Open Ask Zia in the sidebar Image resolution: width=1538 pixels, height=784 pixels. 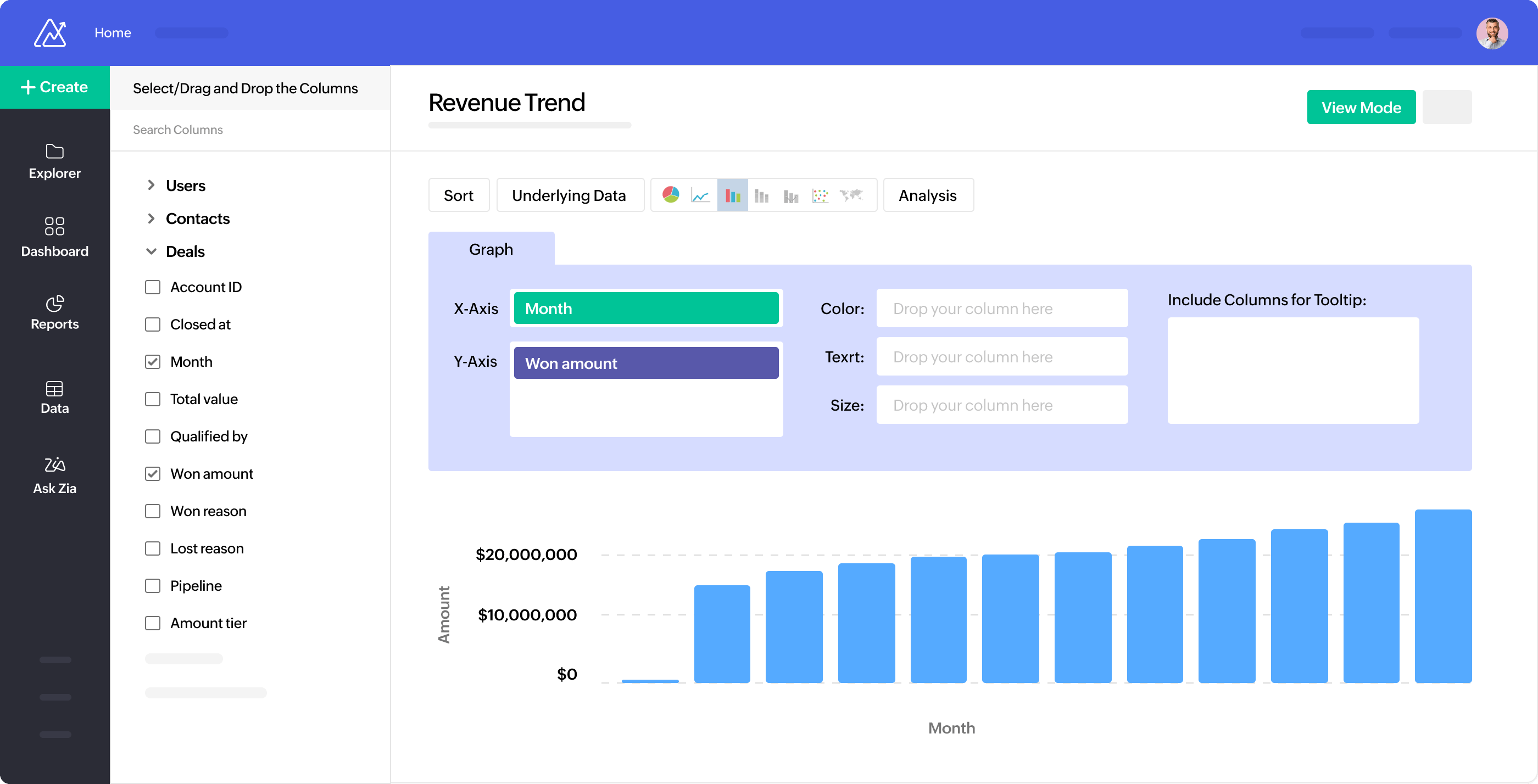[x=54, y=475]
